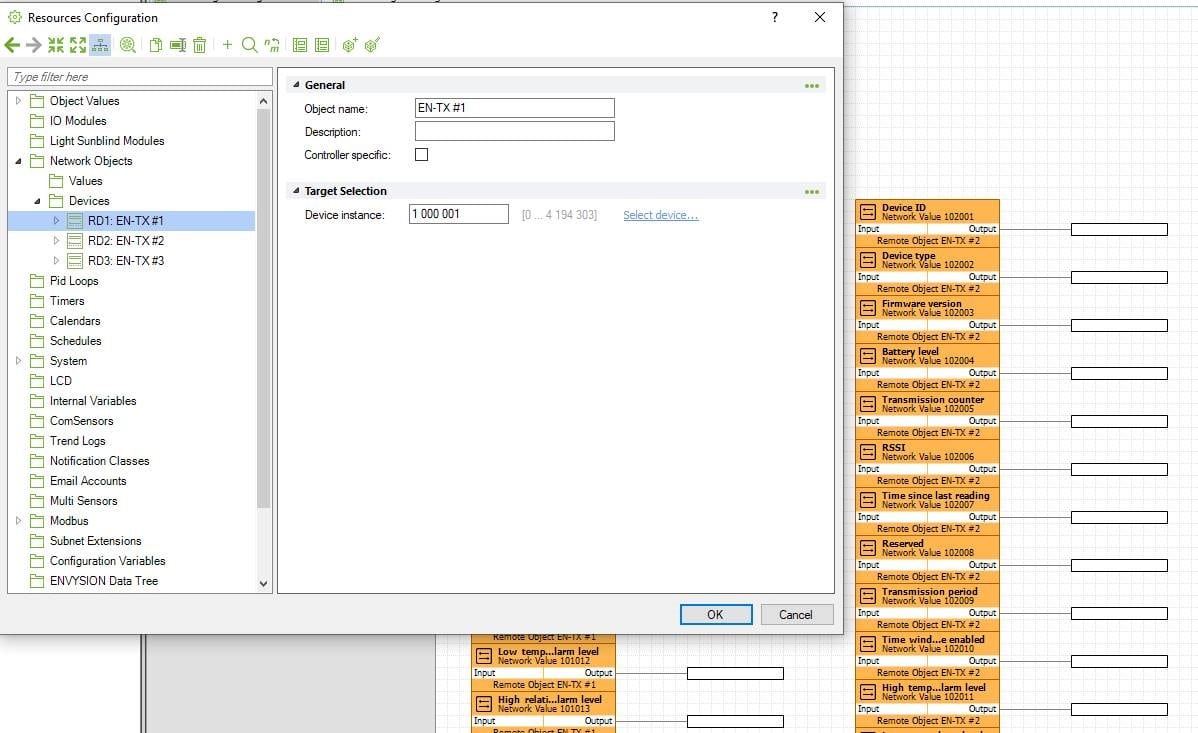The width and height of the screenshot is (1198, 733).
Task: Click the copy icon in toolbar
Action: [156, 45]
